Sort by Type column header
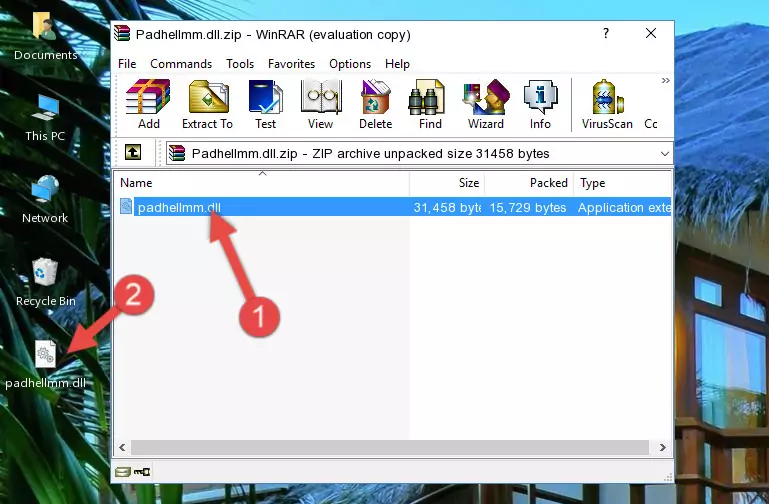This screenshot has height=504, width=769. 622,183
